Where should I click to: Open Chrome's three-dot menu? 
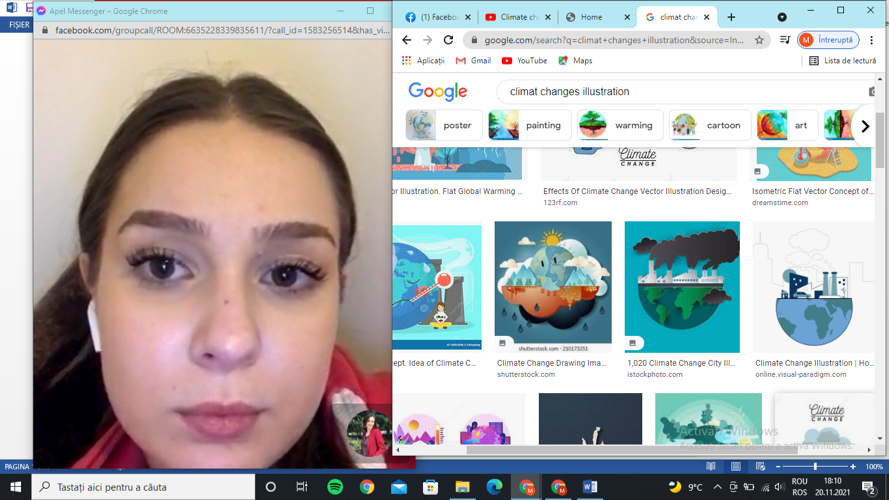(872, 40)
